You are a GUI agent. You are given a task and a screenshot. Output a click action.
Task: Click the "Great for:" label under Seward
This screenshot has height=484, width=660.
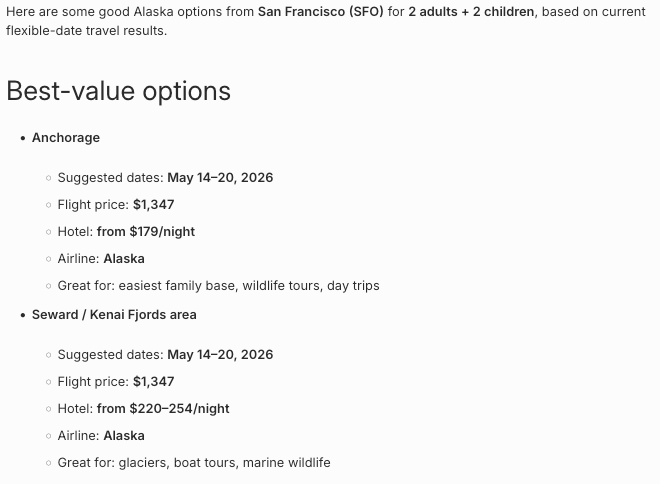click(x=86, y=463)
